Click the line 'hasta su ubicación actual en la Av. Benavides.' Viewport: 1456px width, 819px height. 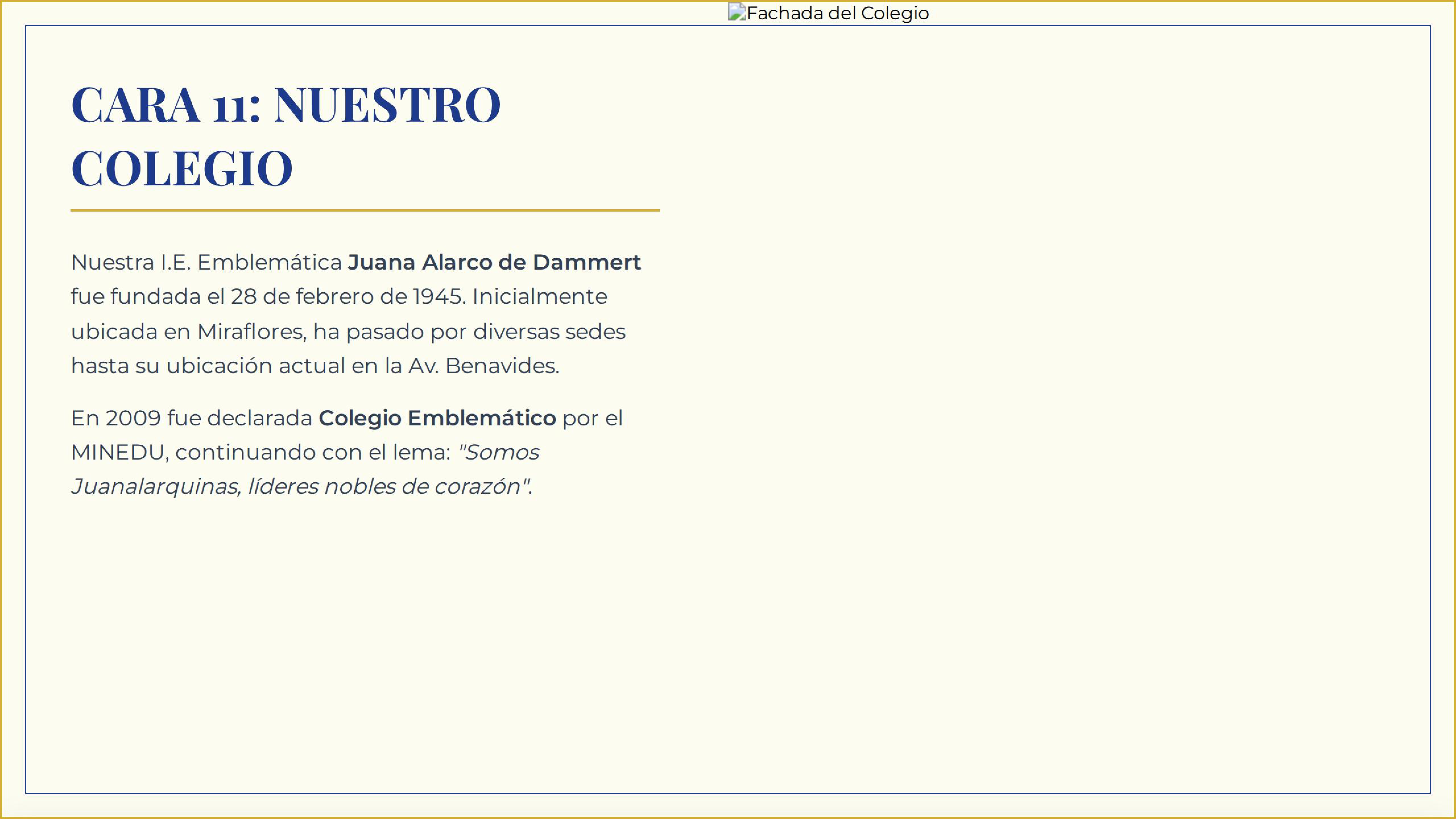point(315,366)
